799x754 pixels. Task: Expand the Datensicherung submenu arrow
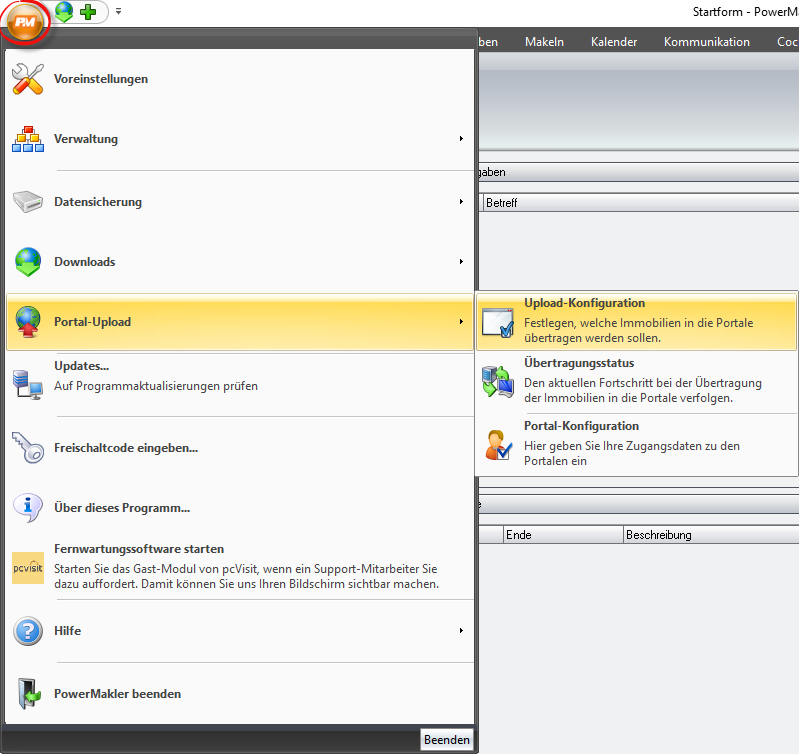[461, 202]
